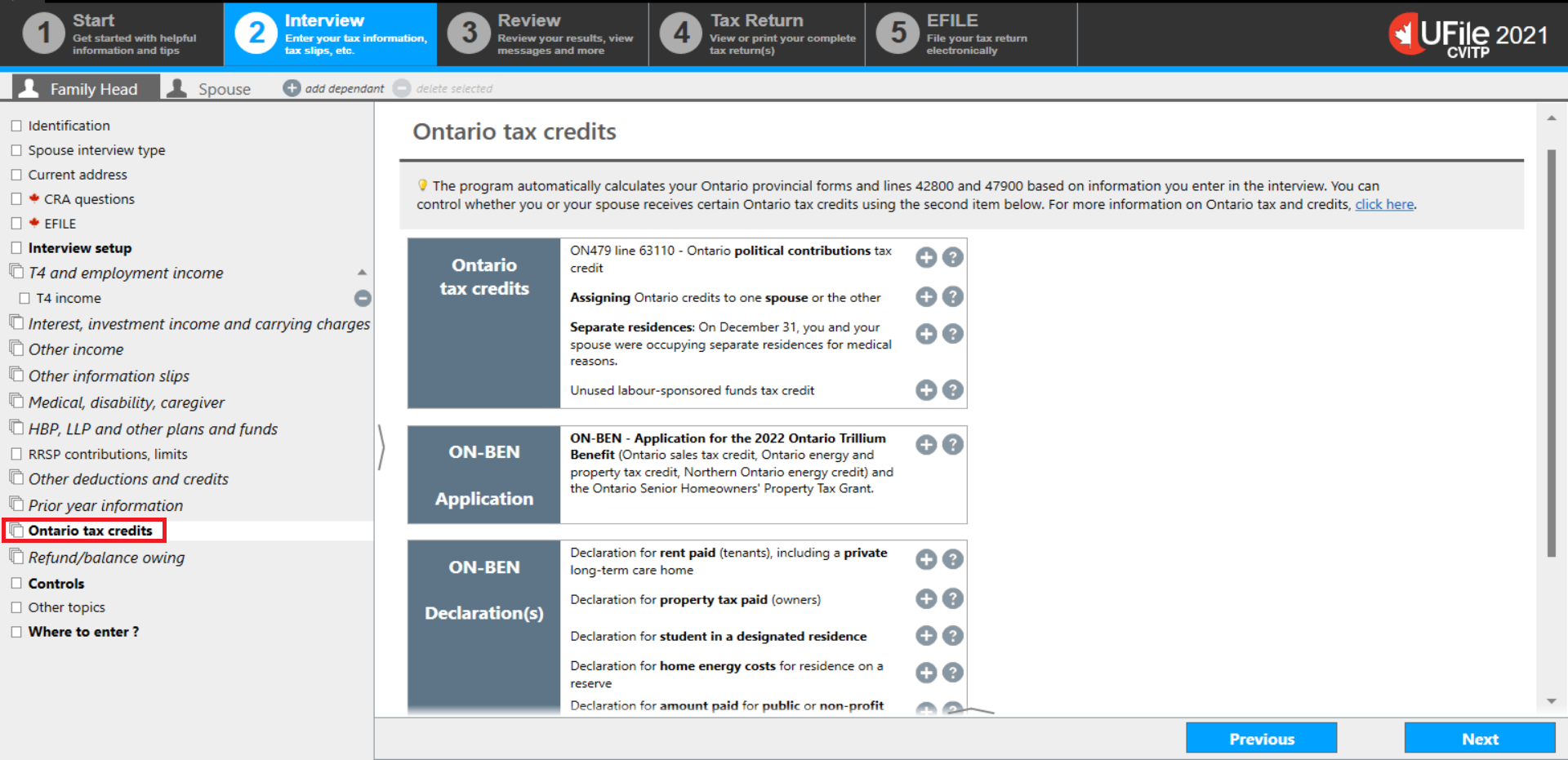Viewport: 1568px width, 760px height.
Task: Check the EFILE sidebar checkbox
Action: coord(16,224)
